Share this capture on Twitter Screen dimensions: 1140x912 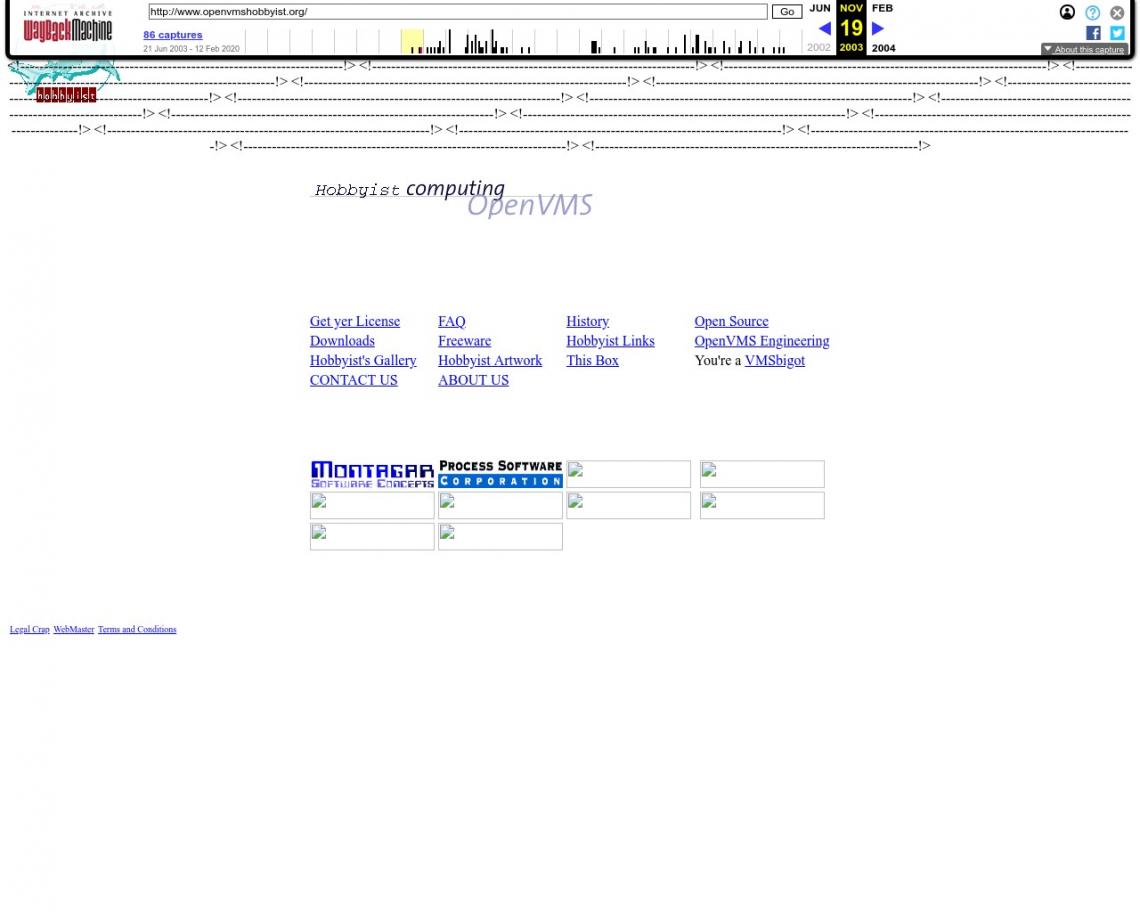[1117, 33]
